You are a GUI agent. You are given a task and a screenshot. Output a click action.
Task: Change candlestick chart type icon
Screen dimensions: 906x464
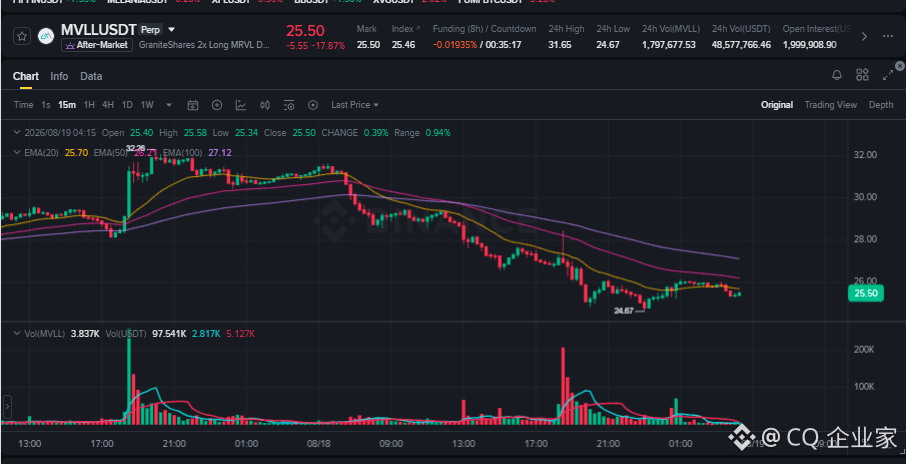[x=265, y=105]
